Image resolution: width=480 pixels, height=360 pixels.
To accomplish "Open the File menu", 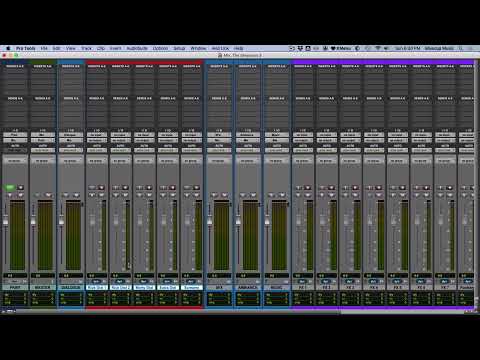I will click(x=44, y=48).
